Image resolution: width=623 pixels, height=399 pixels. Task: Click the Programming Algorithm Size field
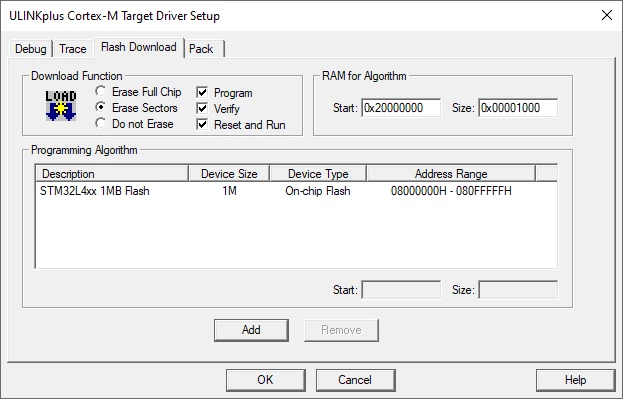point(518,290)
